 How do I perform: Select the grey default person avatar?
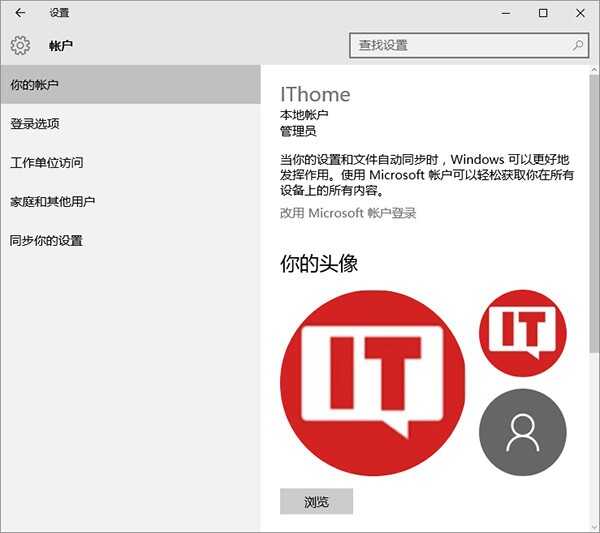(x=522, y=432)
